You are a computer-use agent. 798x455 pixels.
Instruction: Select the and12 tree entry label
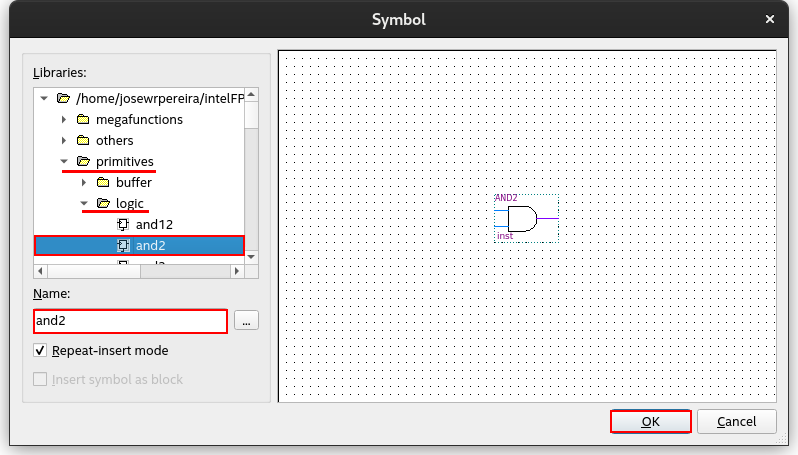coord(154,224)
